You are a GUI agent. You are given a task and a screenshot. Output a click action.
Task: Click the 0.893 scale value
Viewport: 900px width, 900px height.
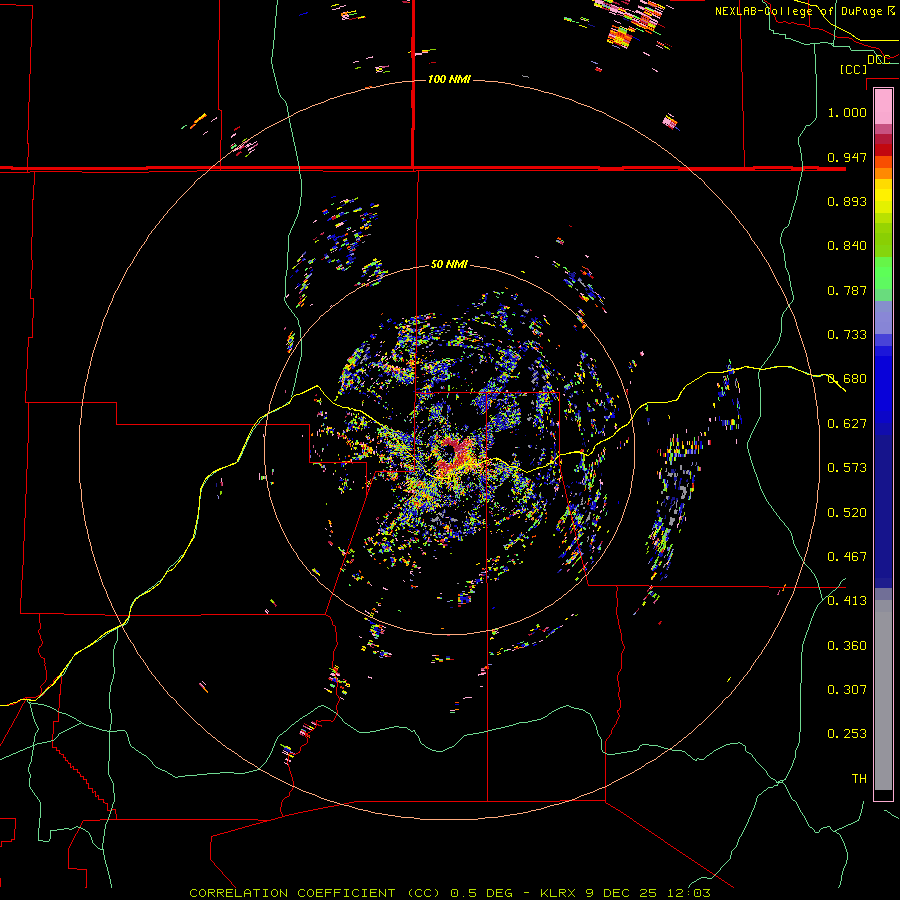[x=847, y=201]
